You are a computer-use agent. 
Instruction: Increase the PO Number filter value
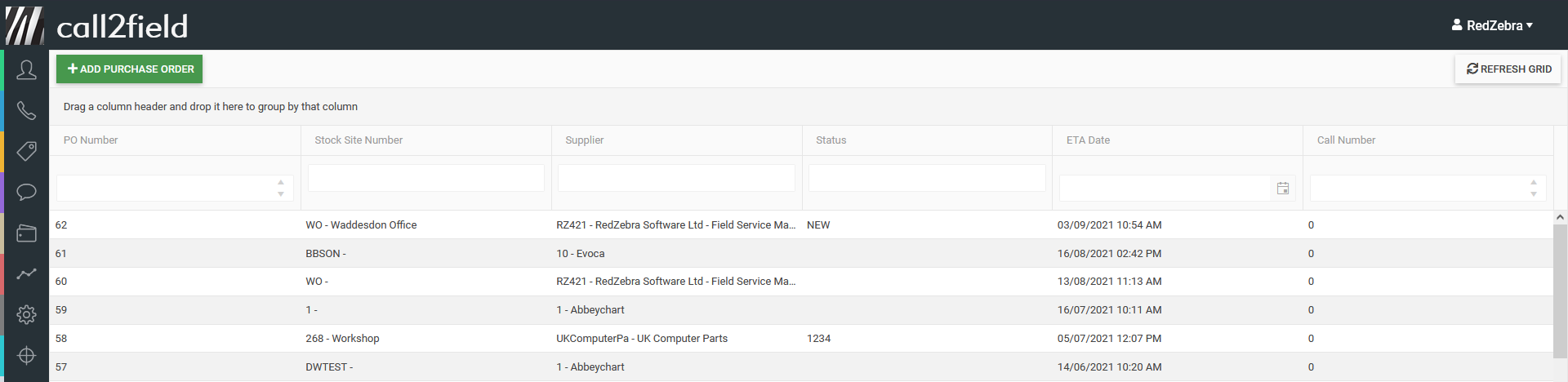[281, 182]
